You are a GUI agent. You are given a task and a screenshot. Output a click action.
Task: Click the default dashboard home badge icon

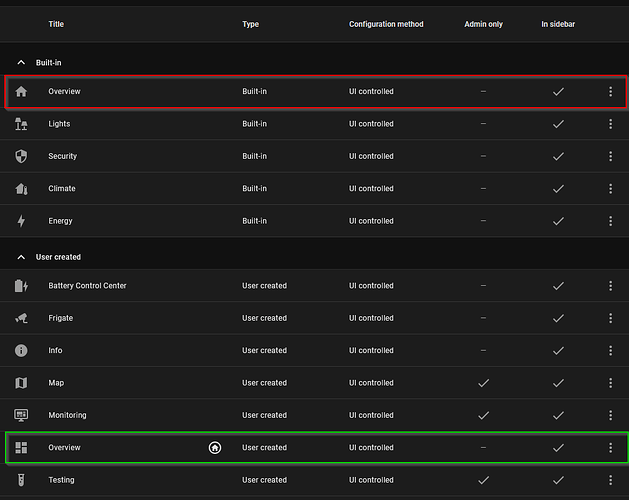pyautogui.click(x=215, y=447)
